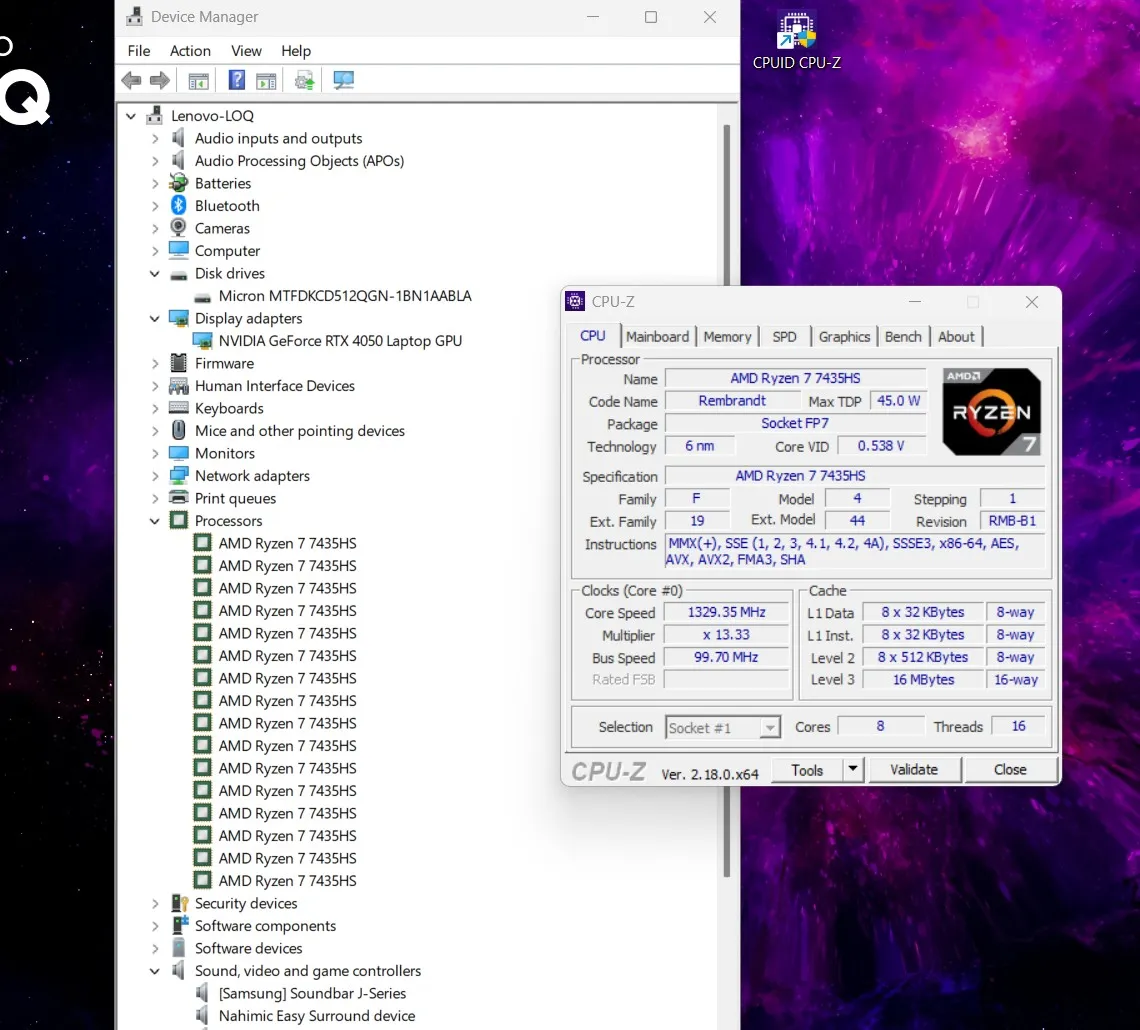Open the Graphics tab in CPU-Z
The height and width of the screenshot is (1030, 1140).
[844, 337]
